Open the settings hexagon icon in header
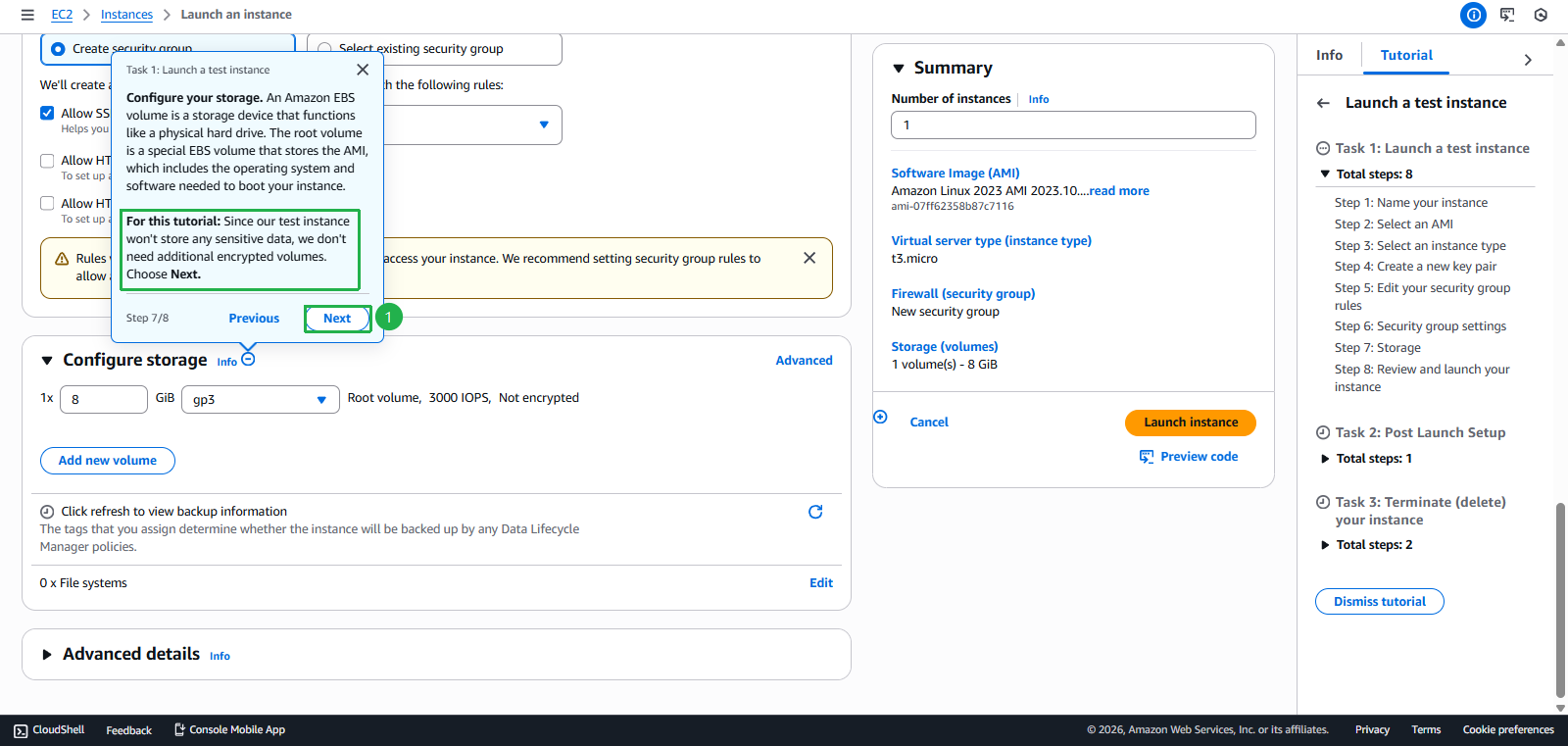The image size is (1568, 746). pyautogui.click(x=1541, y=15)
